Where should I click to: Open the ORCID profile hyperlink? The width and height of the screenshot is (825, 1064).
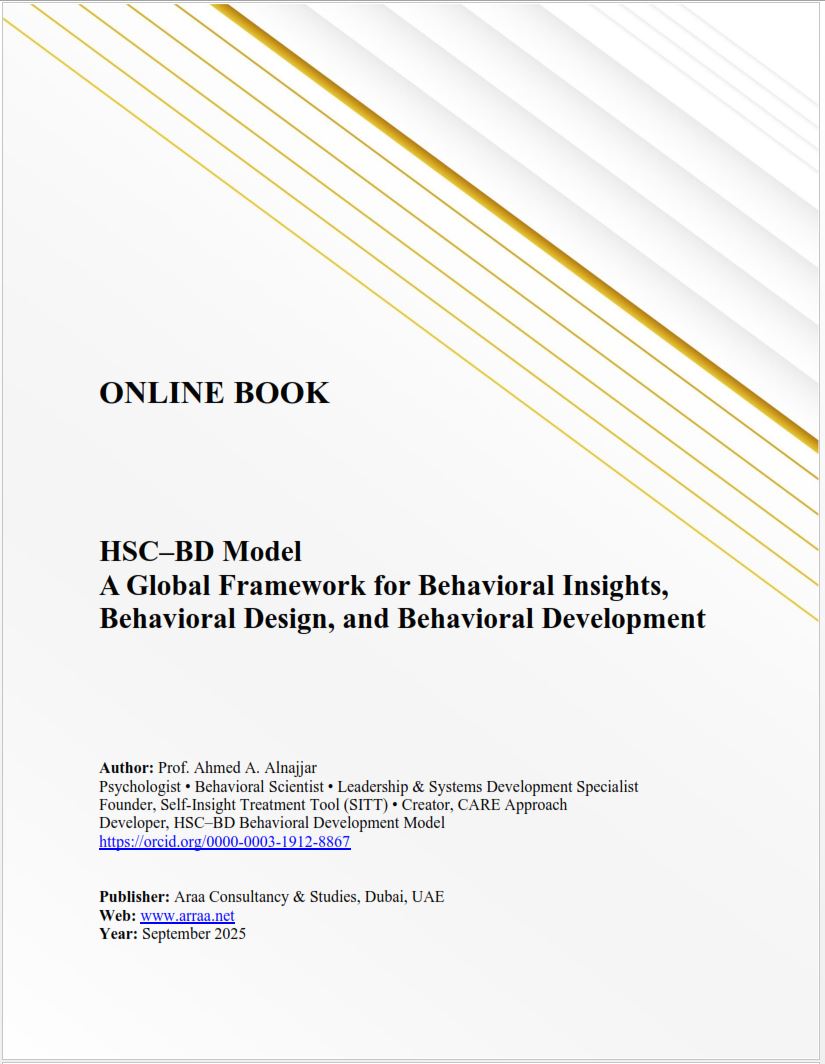(224, 843)
